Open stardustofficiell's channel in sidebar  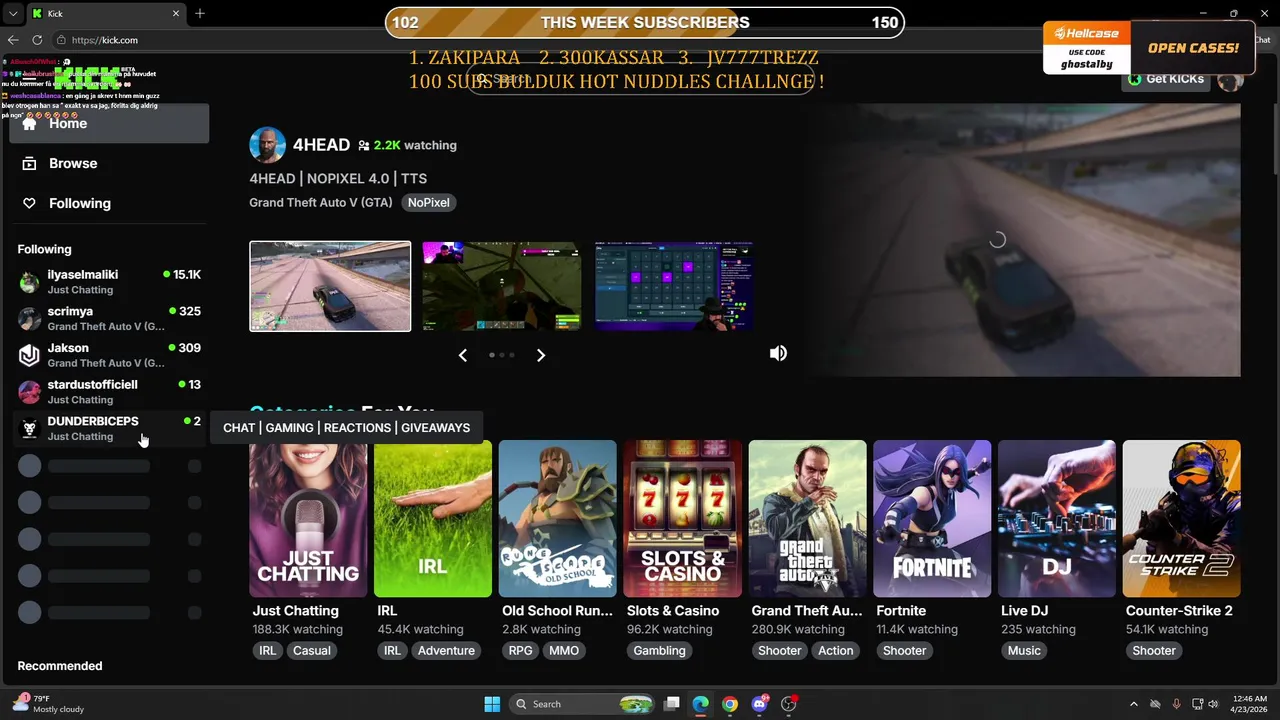click(x=109, y=392)
